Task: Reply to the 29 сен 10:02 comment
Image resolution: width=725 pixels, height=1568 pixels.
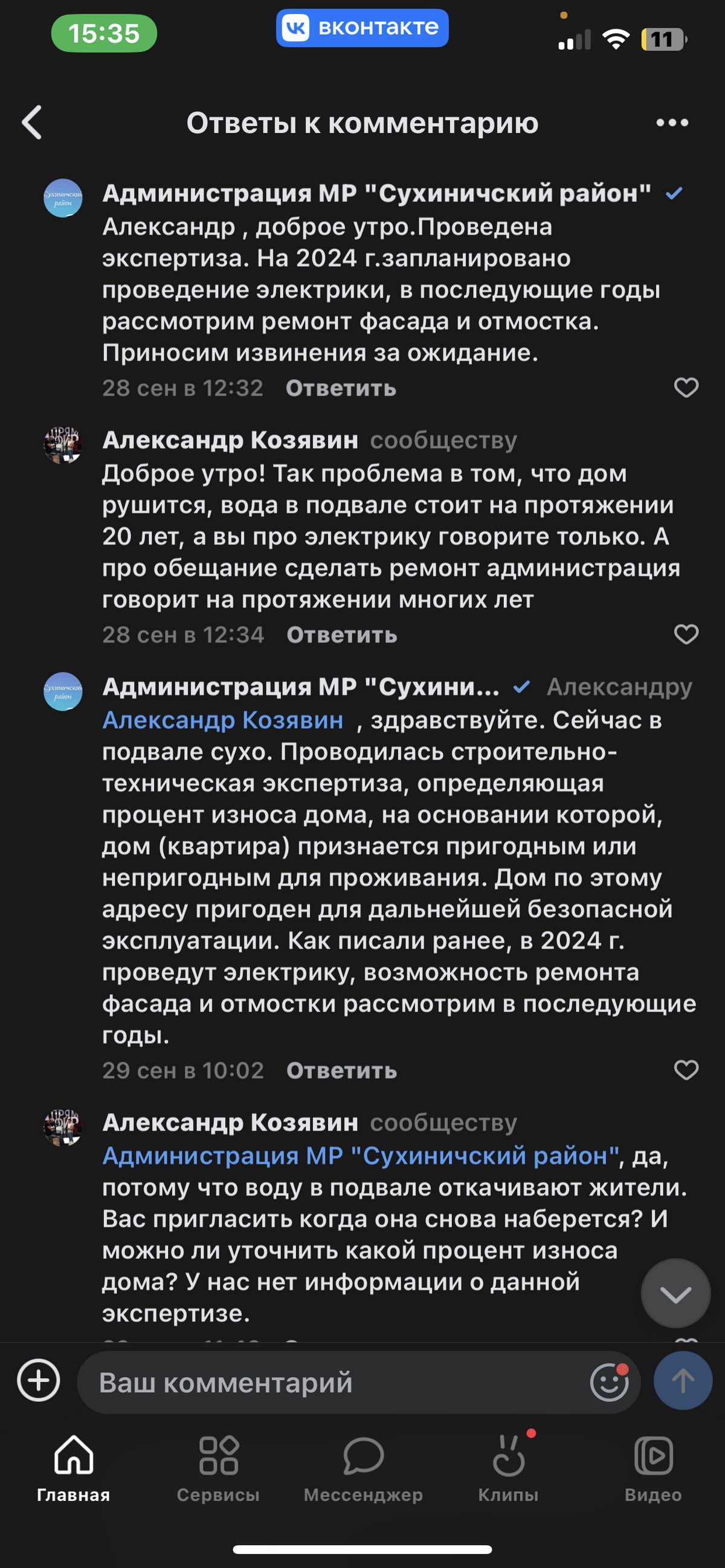Action: (341, 1070)
